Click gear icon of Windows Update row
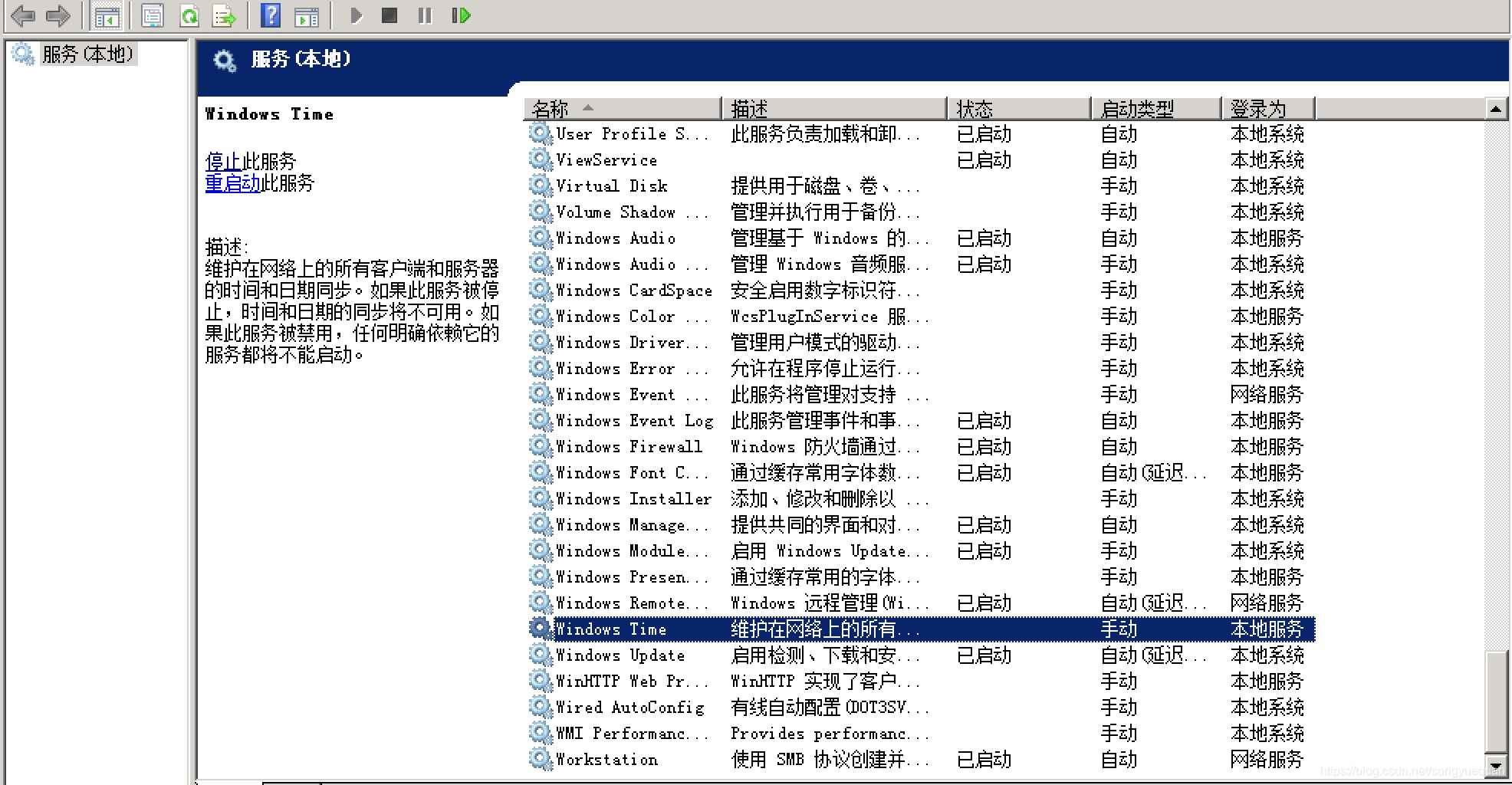1512x785 pixels. click(x=541, y=655)
